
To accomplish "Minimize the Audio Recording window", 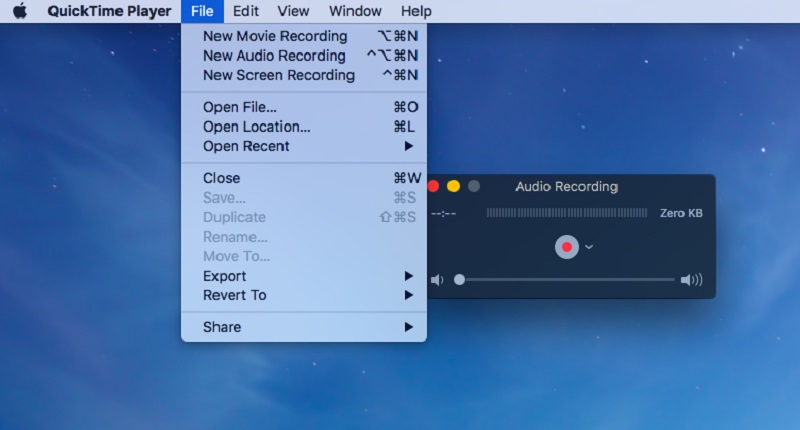I will point(453,186).
